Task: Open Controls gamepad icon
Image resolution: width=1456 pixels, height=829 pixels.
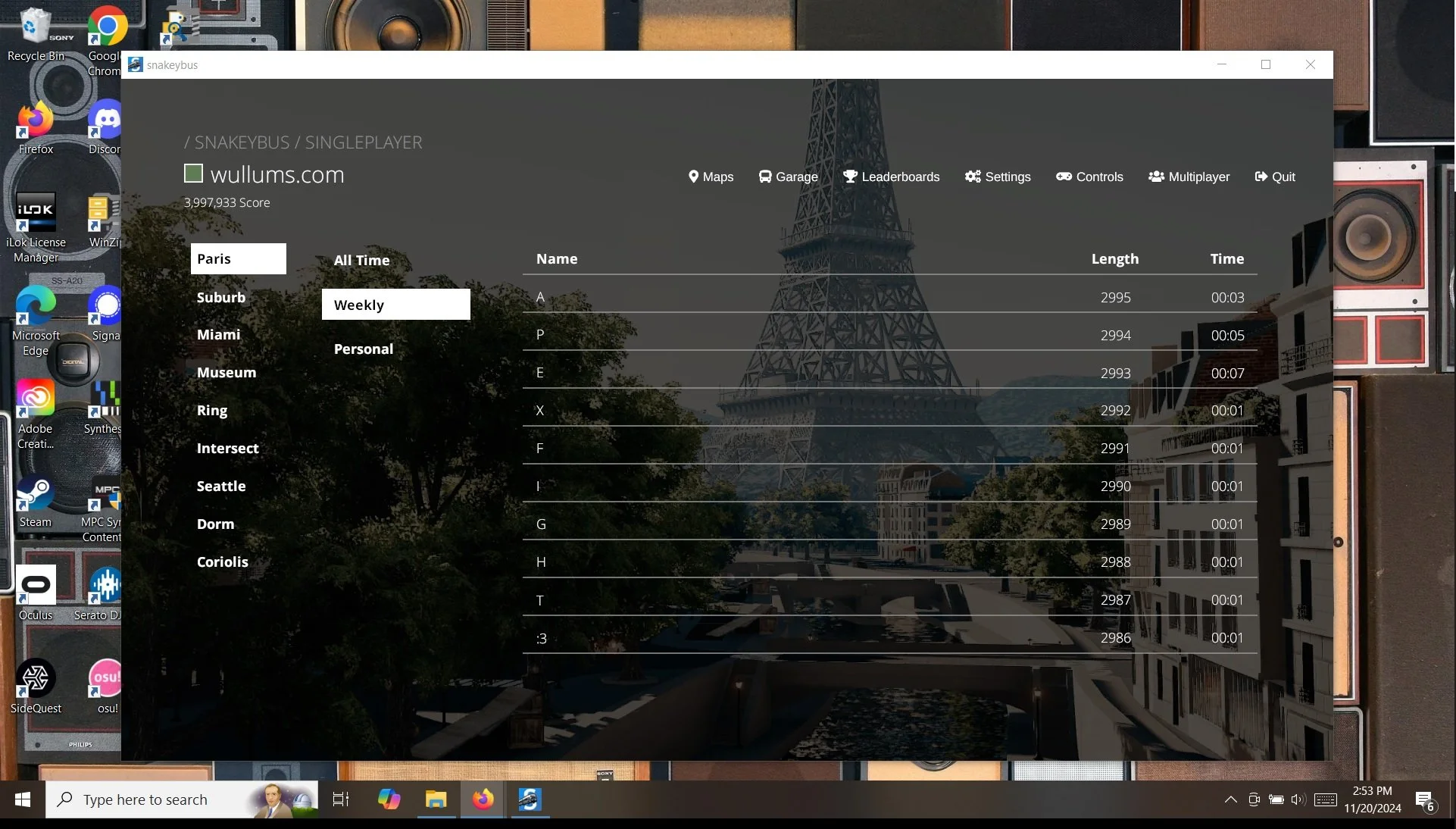Action: pos(1064,177)
